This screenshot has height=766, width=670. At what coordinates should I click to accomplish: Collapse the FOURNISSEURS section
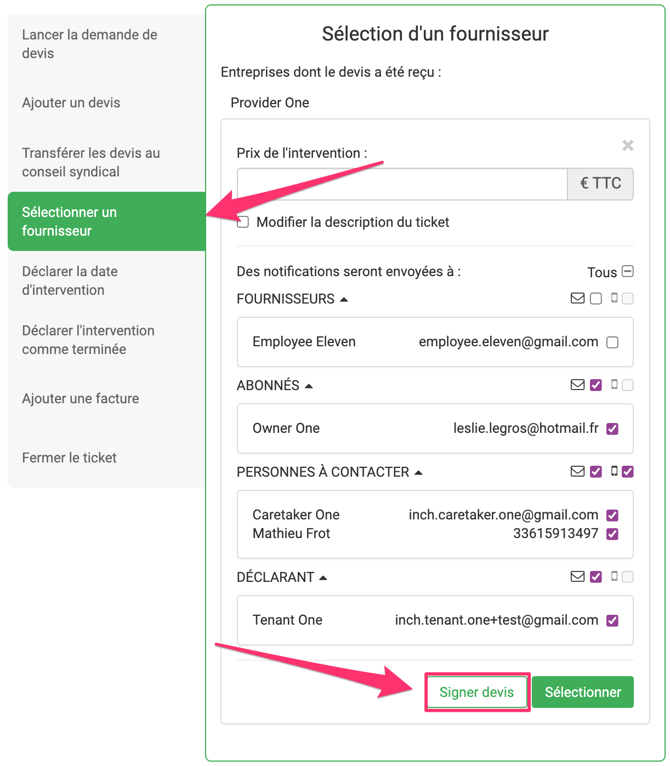tap(344, 299)
